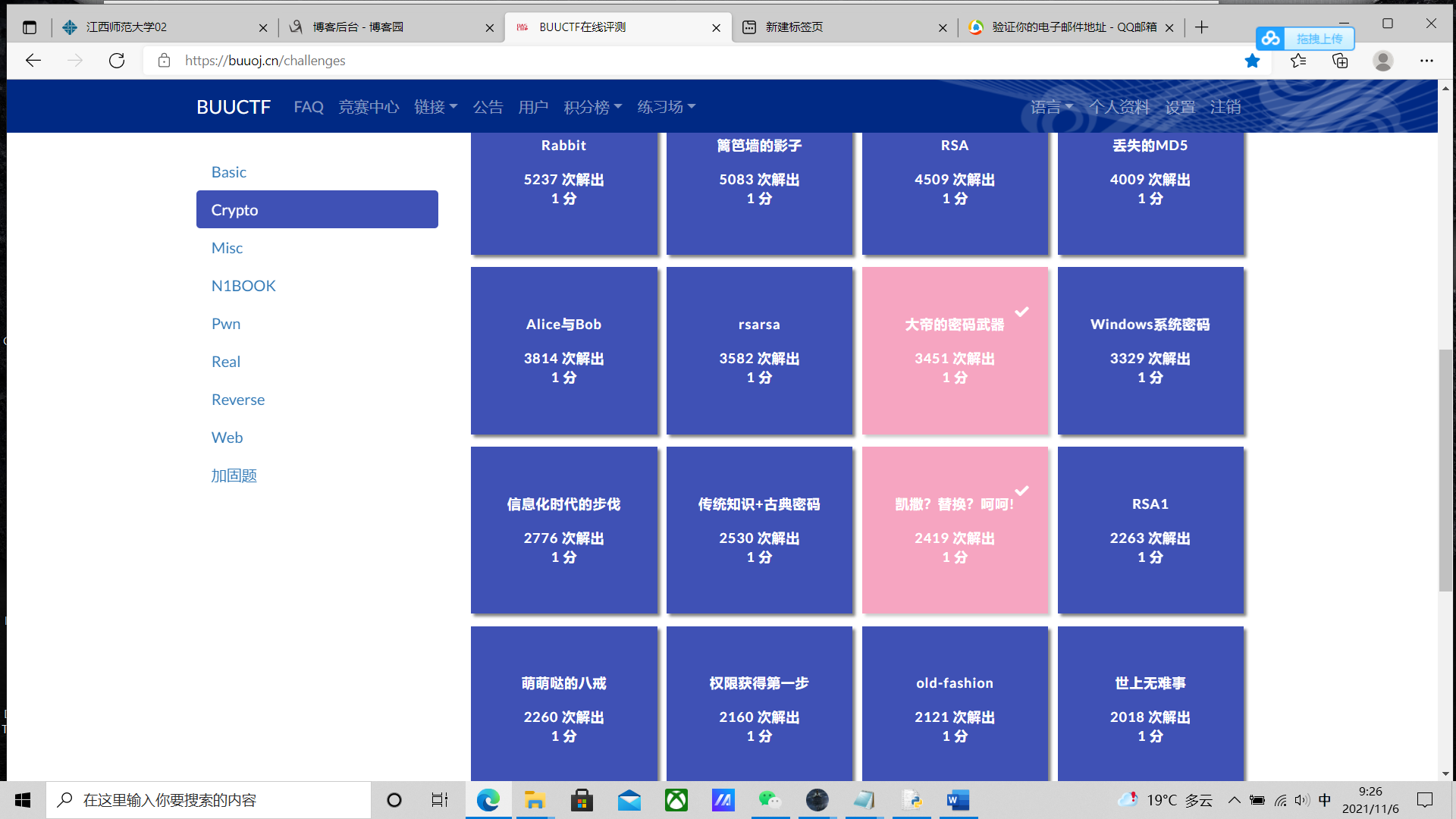1456x819 pixels.
Task: Toggle the Chinese input method indicator
Action: coord(1325,800)
